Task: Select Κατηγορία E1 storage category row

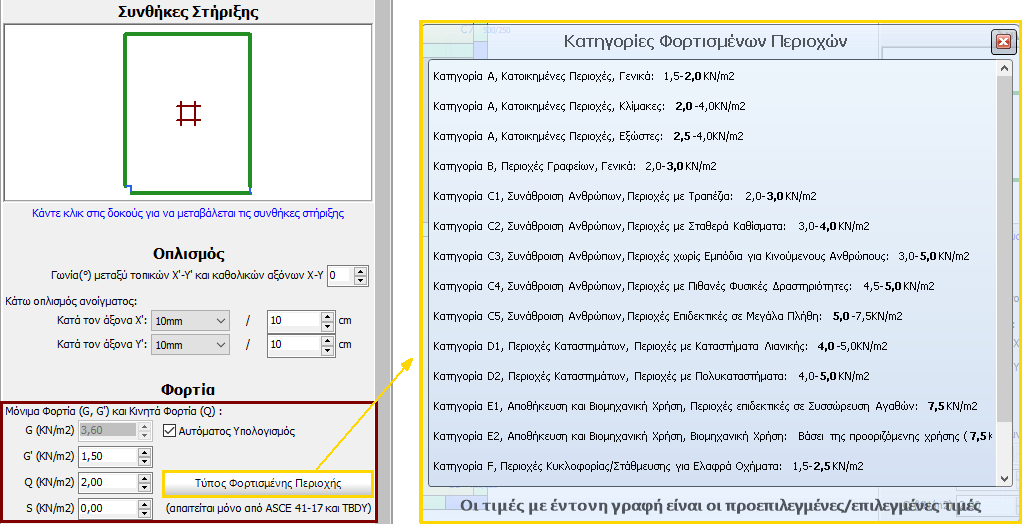Action: point(705,406)
